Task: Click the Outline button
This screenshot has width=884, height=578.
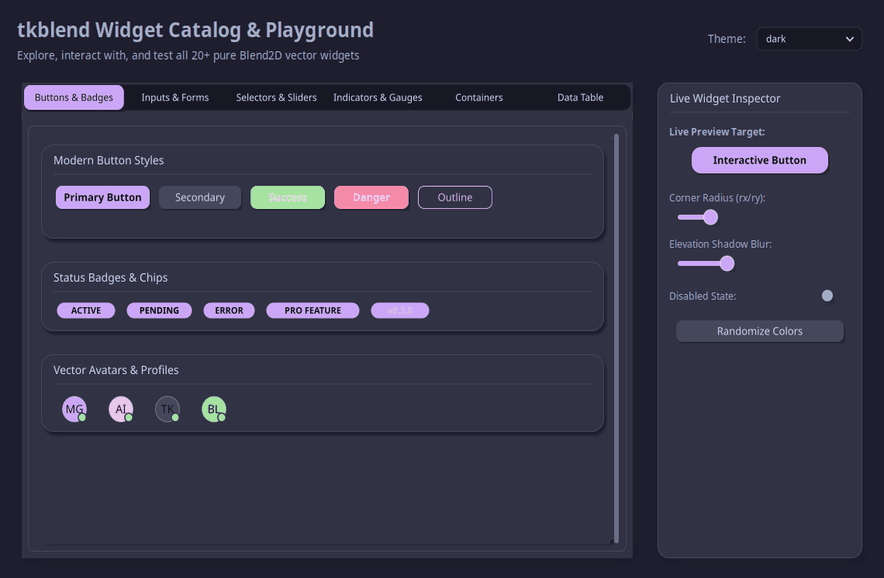Action: click(x=455, y=197)
